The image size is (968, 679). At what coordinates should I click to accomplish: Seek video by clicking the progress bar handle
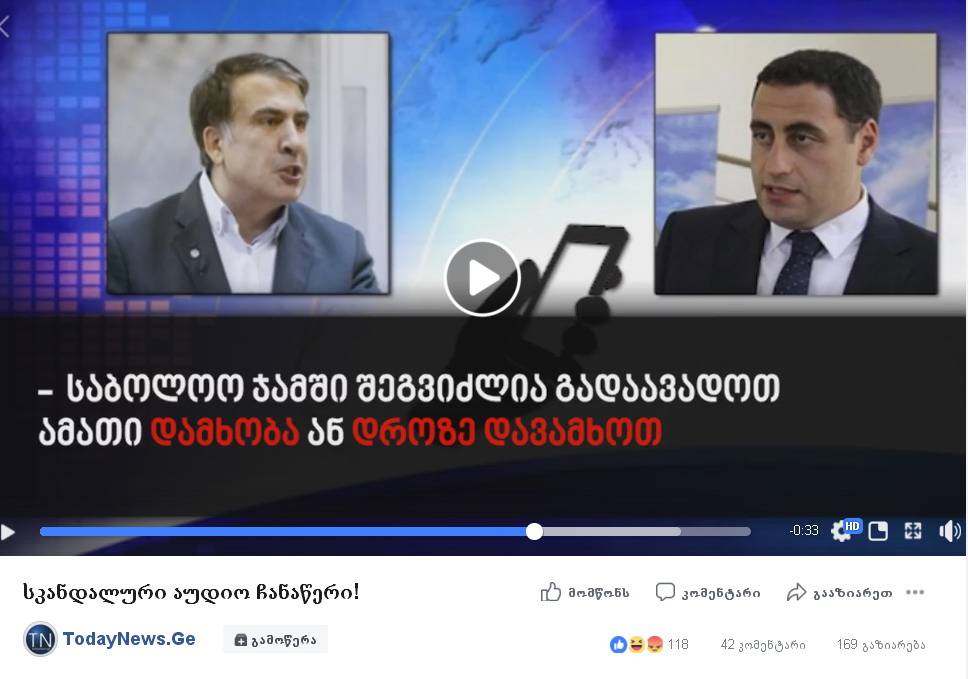click(x=535, y=531)
